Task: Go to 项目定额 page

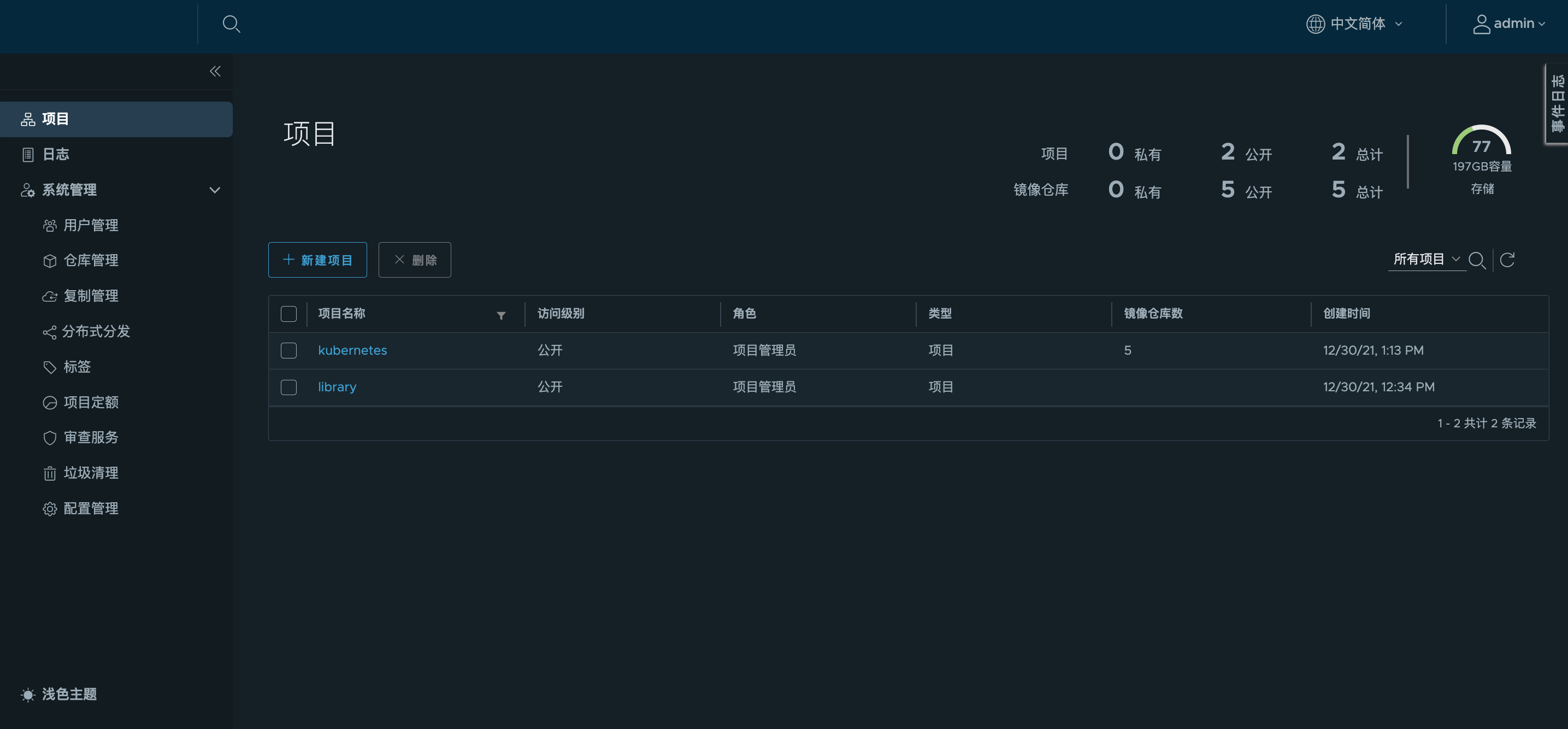Action: 91,402
